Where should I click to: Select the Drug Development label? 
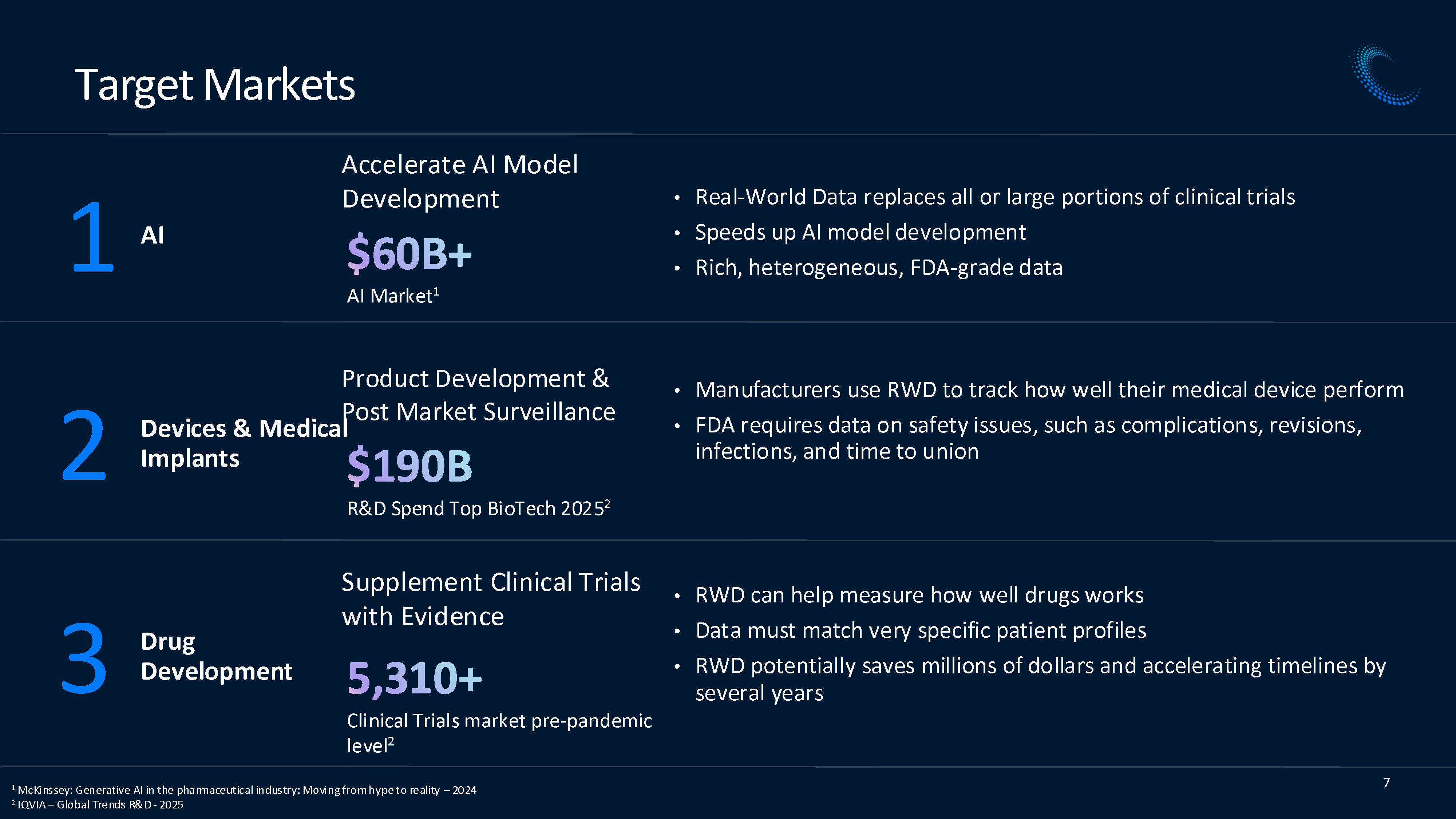pyautogui.click(x=217, y=656)
